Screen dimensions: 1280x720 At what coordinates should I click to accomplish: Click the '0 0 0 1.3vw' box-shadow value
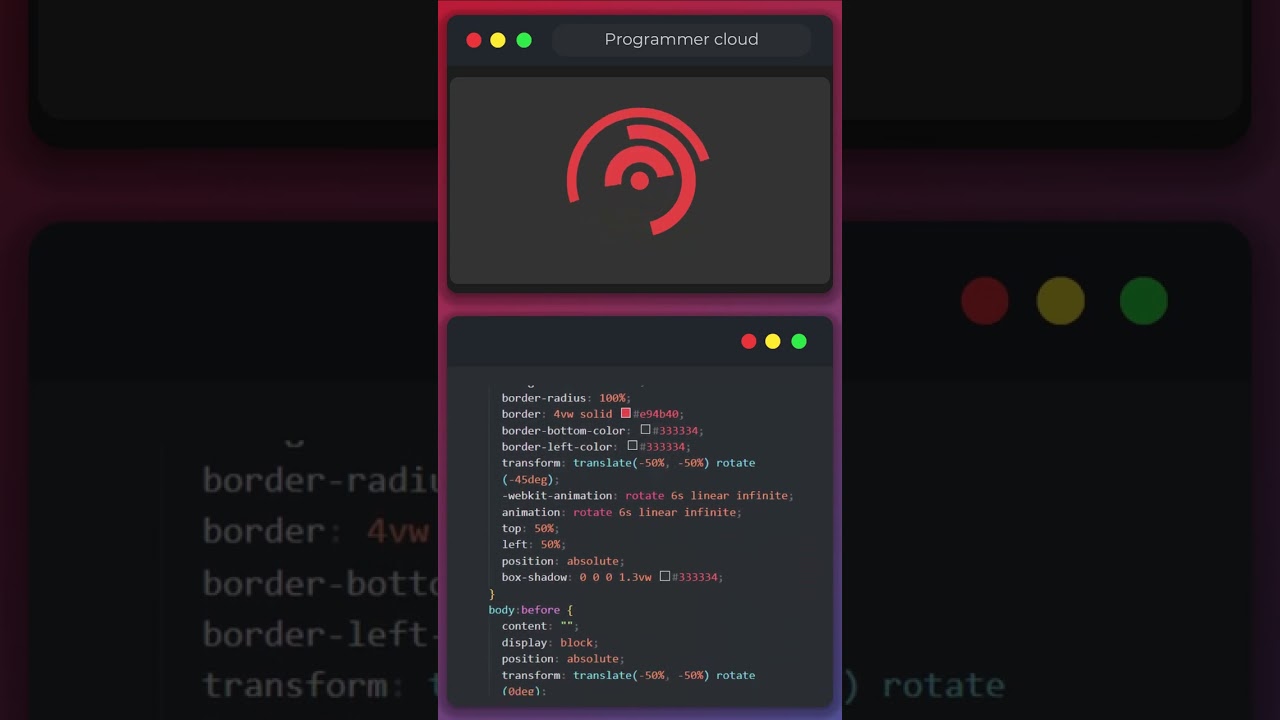[615, 577]
